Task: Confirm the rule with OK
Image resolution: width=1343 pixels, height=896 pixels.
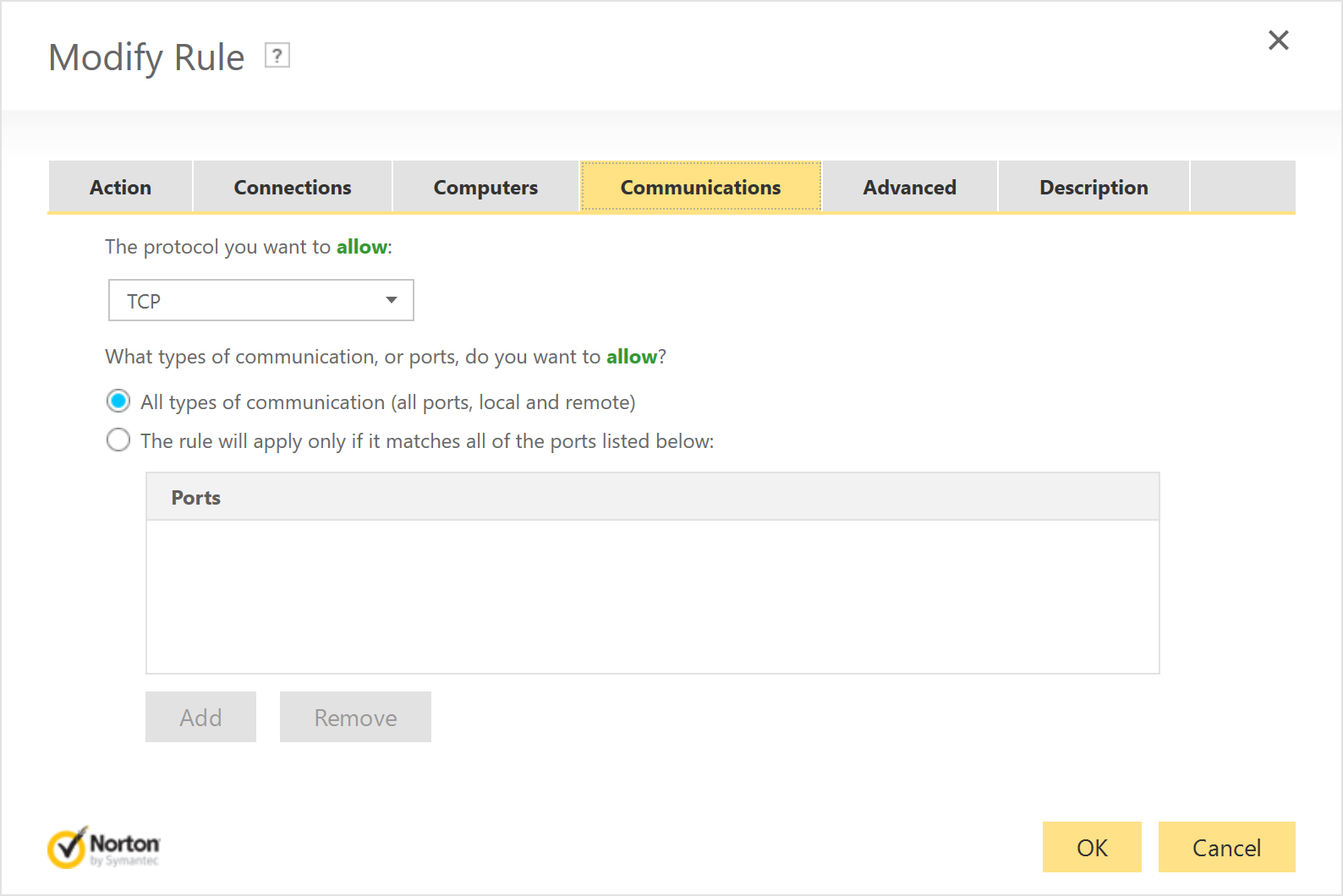Action: pos(1091,847)
